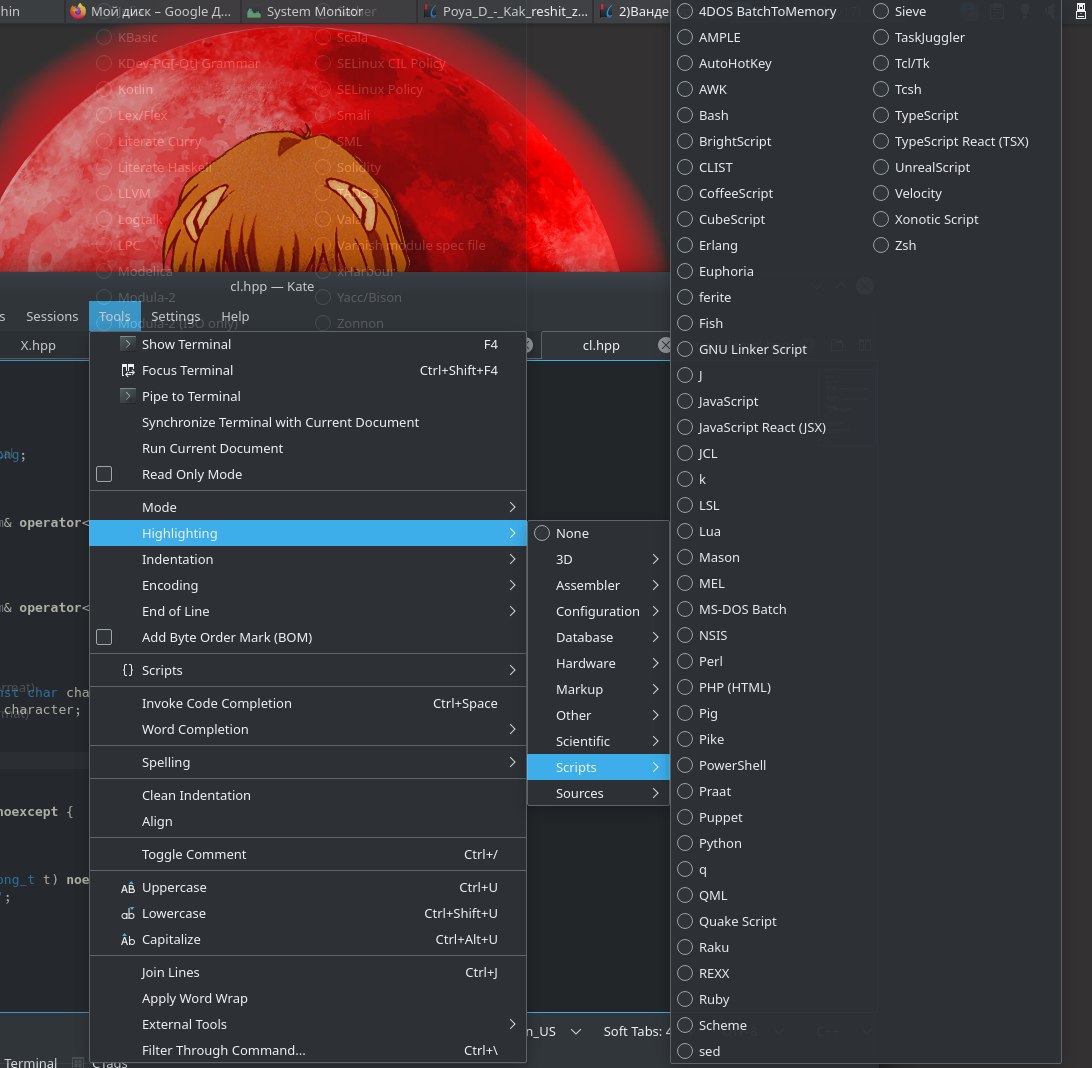Open the Hardware highlighting submenu
1092x1068 pixels.
click(598, 663)
